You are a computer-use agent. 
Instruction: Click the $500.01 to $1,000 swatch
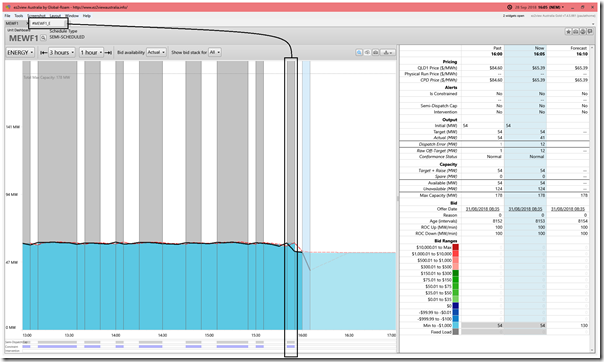pos(456,260)
